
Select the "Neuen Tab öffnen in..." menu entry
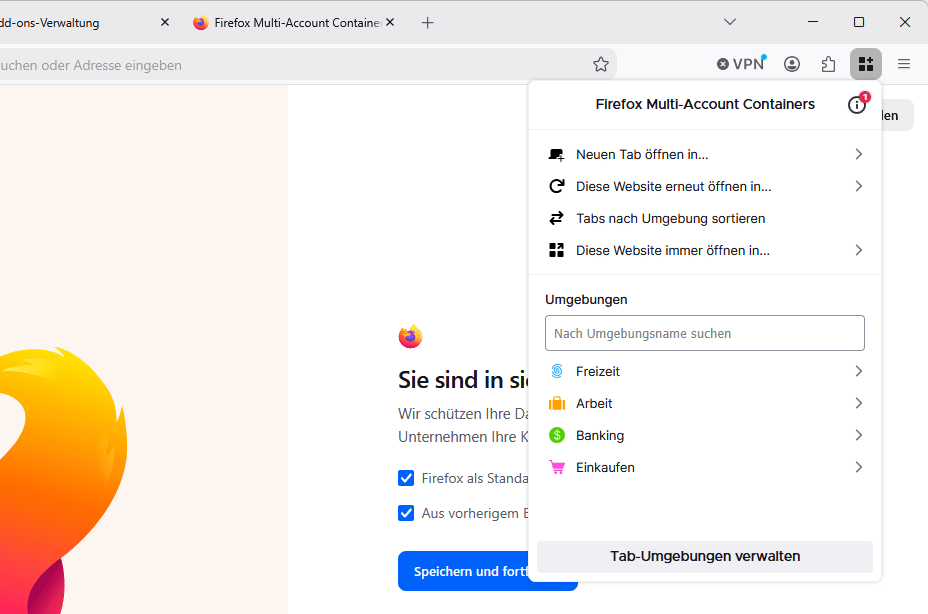pos(705,155)
